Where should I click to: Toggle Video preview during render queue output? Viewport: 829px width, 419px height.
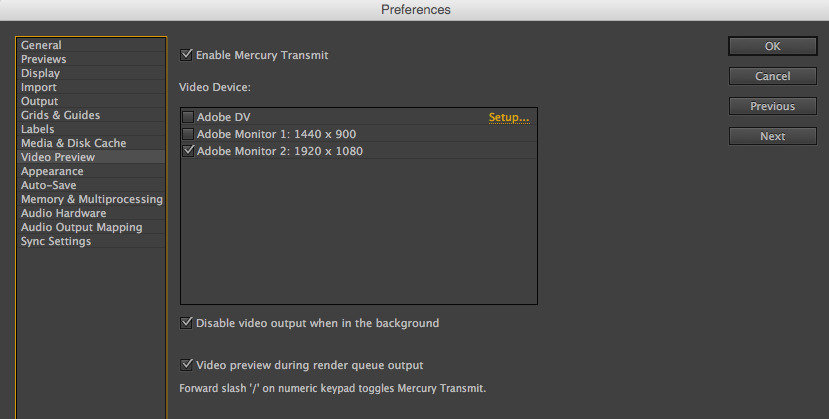click(187, 365)
